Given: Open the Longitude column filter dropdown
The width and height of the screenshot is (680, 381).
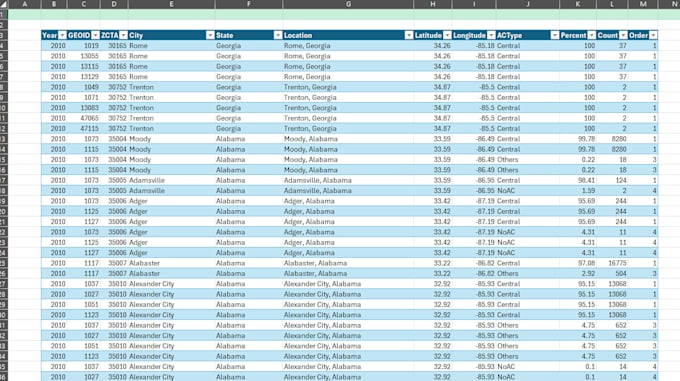Looking at the screenshot, I should pos(491,36).
